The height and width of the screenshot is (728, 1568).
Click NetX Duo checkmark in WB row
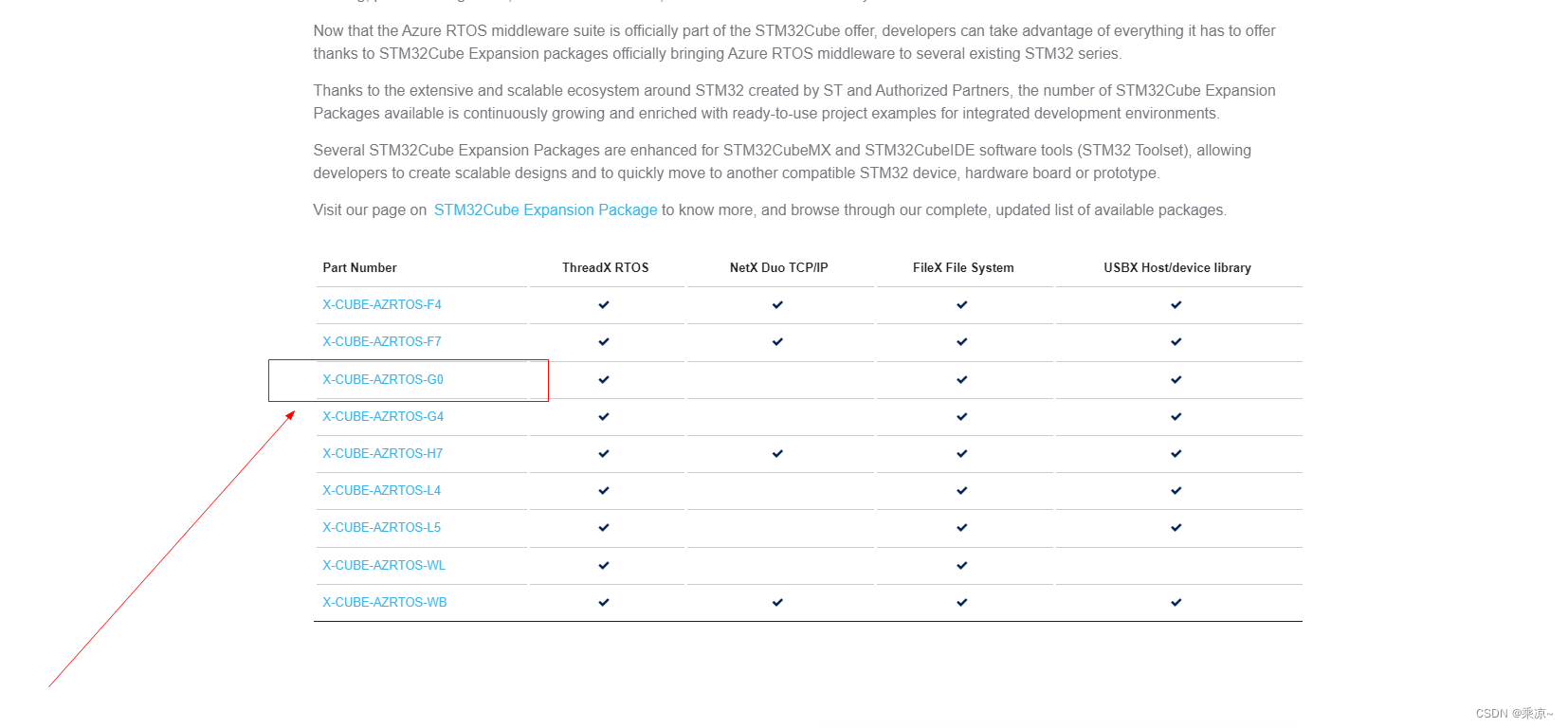pos(777,602)
